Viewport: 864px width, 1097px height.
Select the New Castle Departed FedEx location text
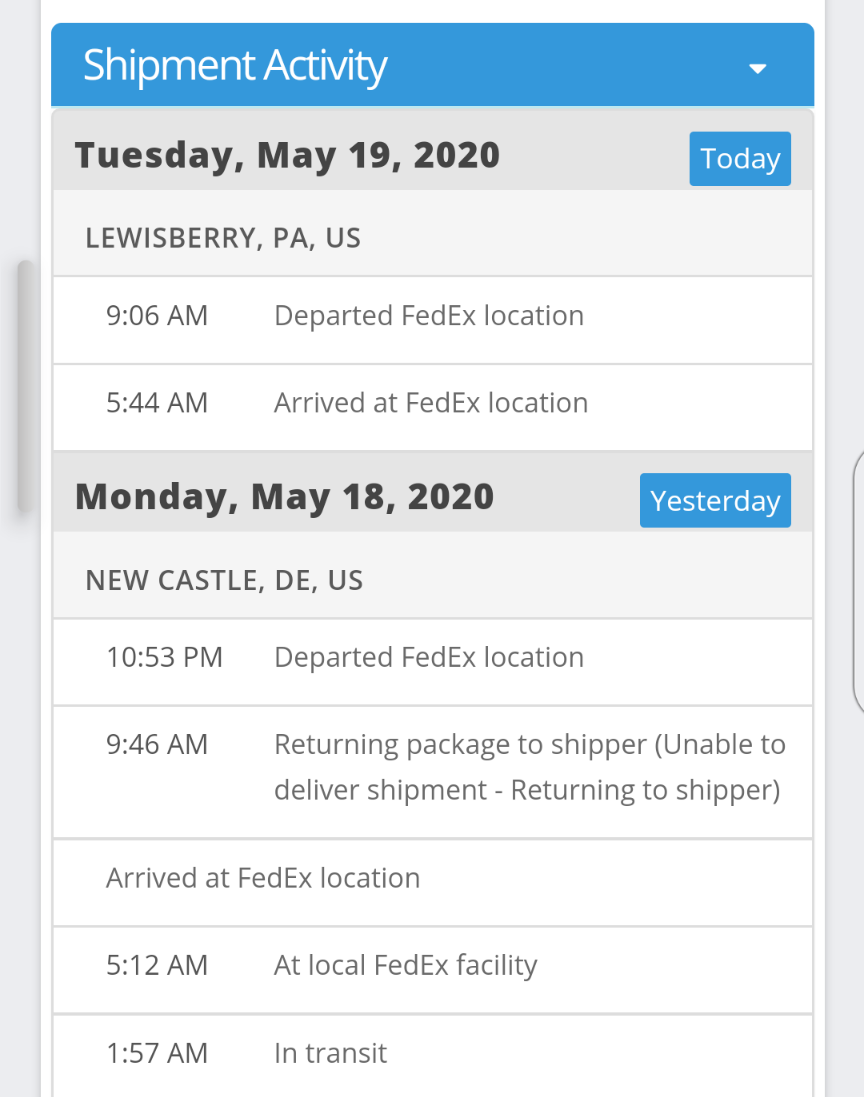(429, 658)
